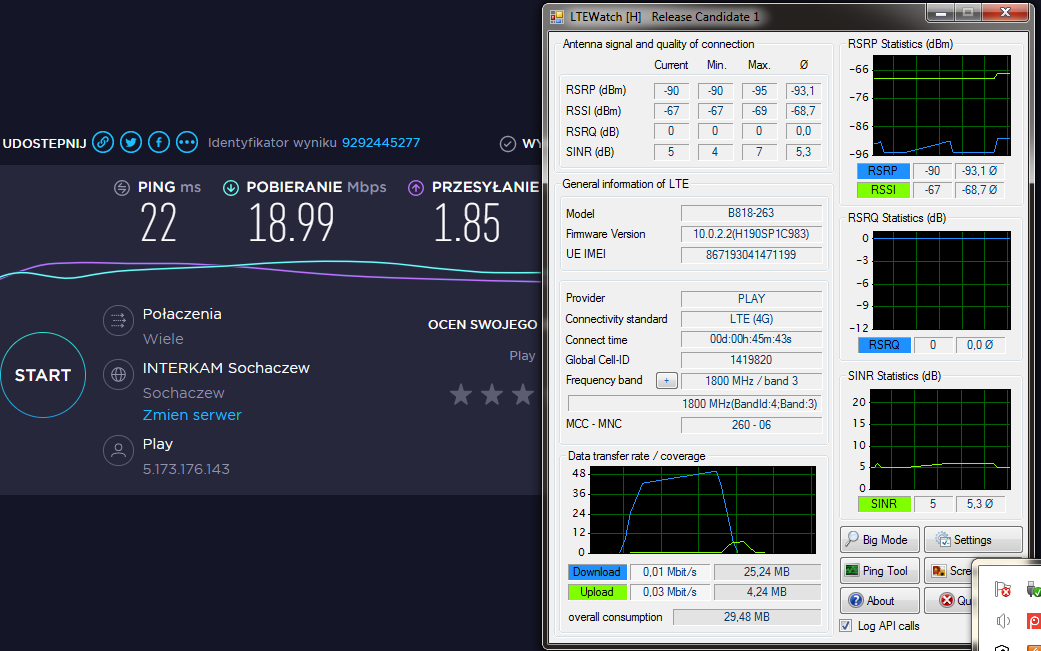Open result ID 9292445277 link

tap(381, 143)
